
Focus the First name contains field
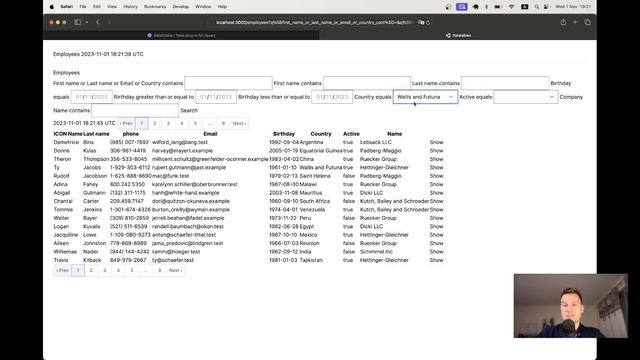click(367, 83)
